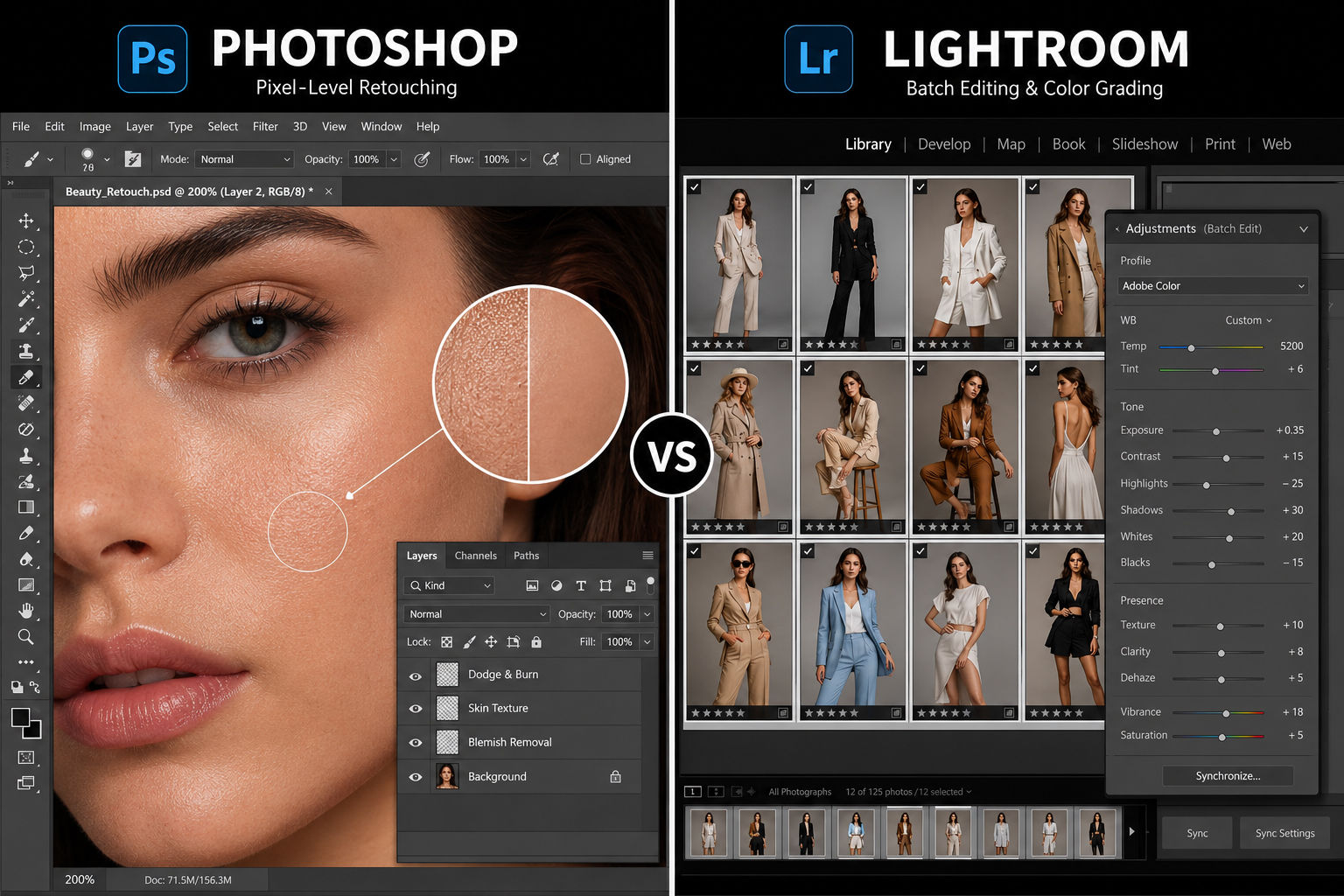Image resolution: width=1344 pixels, height=896 pixels.
Task: Collapse the Adjustments panel chevron
Action: tap(1304, 229)
